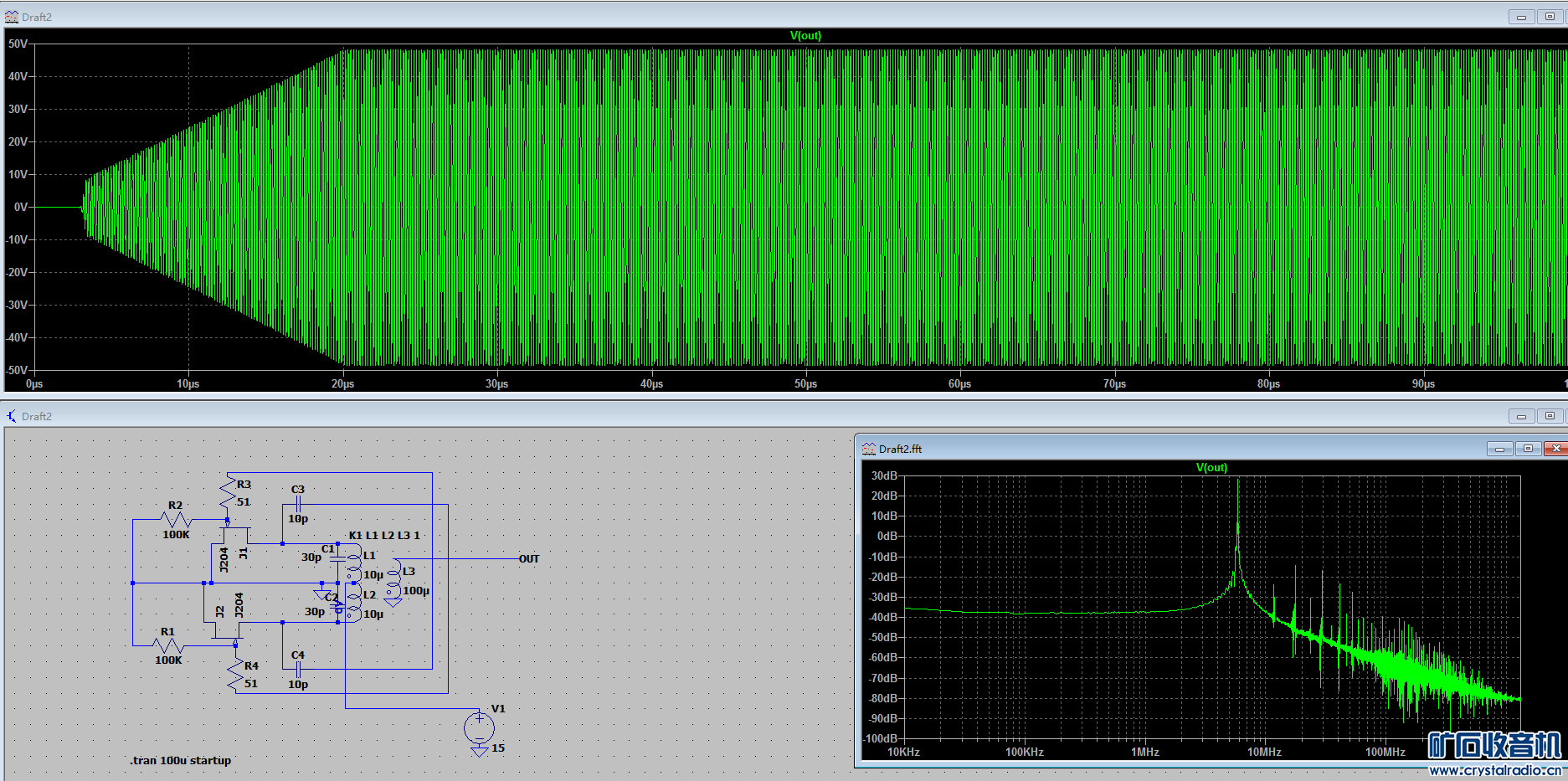Image resolution: width=1568 pixels, height=781 pixels.
Task: Select capacitor C3 symbol
Action: [x=297, y=504]
